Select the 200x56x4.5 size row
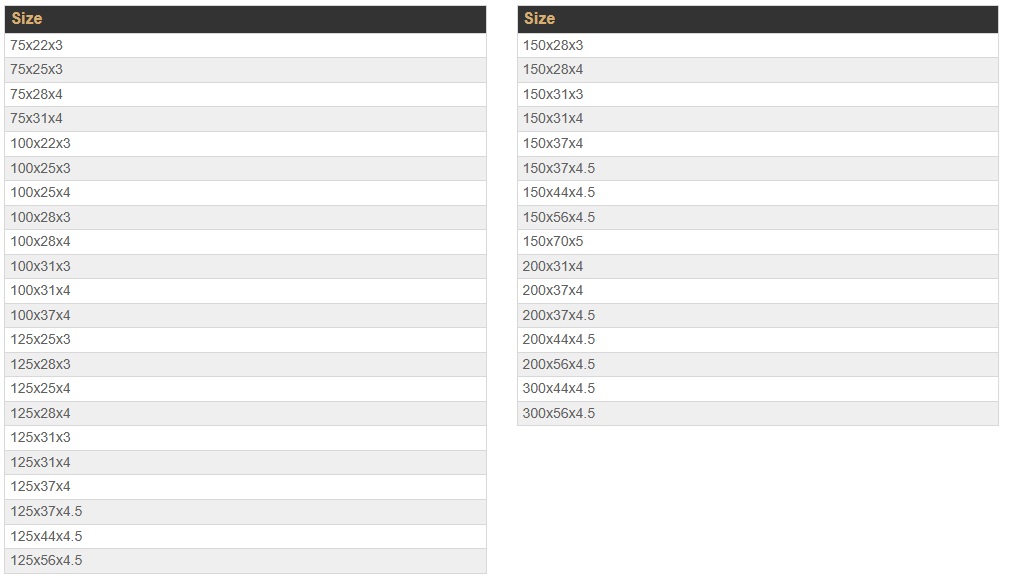 tap(559, 364)
